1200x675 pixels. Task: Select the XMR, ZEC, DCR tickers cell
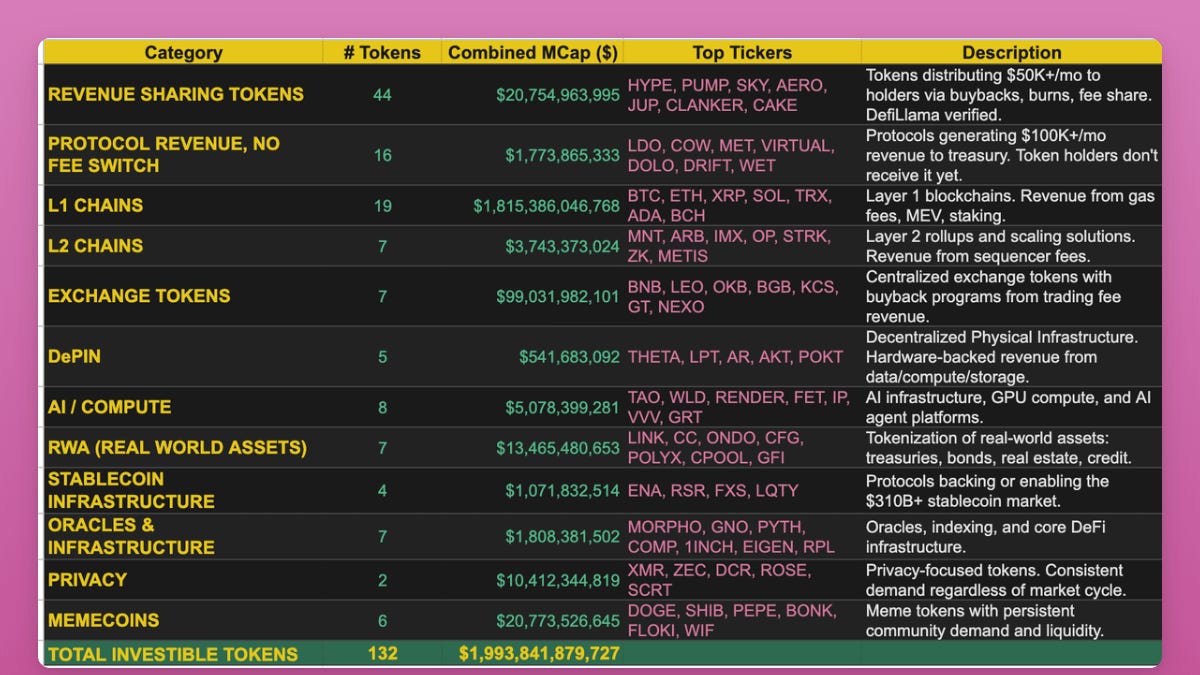pyautogui.click(x=742, y=580)
